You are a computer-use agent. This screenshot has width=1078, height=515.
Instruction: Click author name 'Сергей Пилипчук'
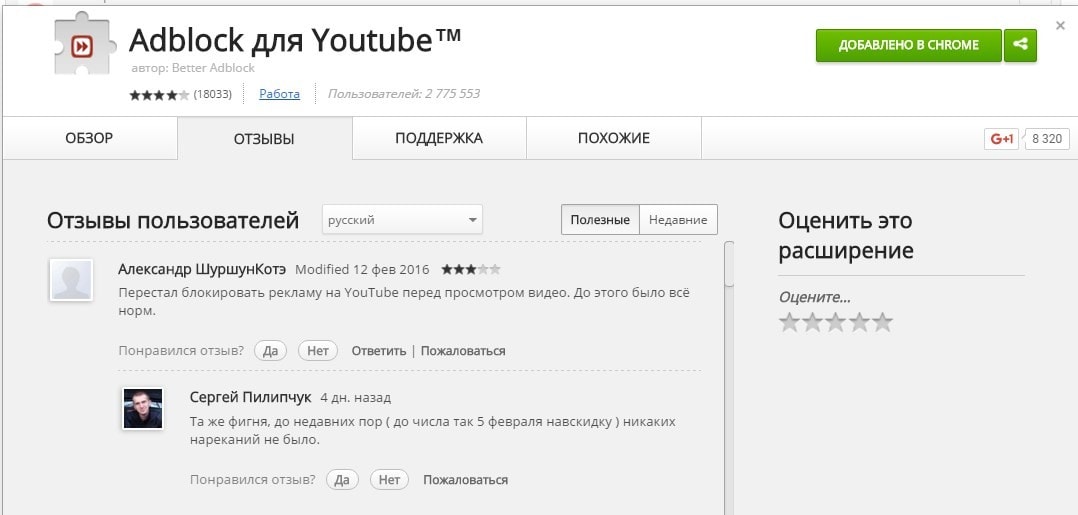click(x=250, y=397)
